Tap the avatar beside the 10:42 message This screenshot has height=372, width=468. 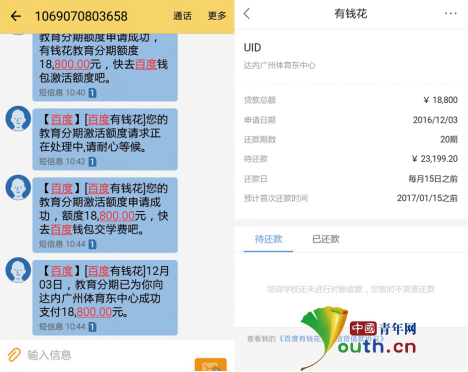pyautogui.click(x=18, y=119)
